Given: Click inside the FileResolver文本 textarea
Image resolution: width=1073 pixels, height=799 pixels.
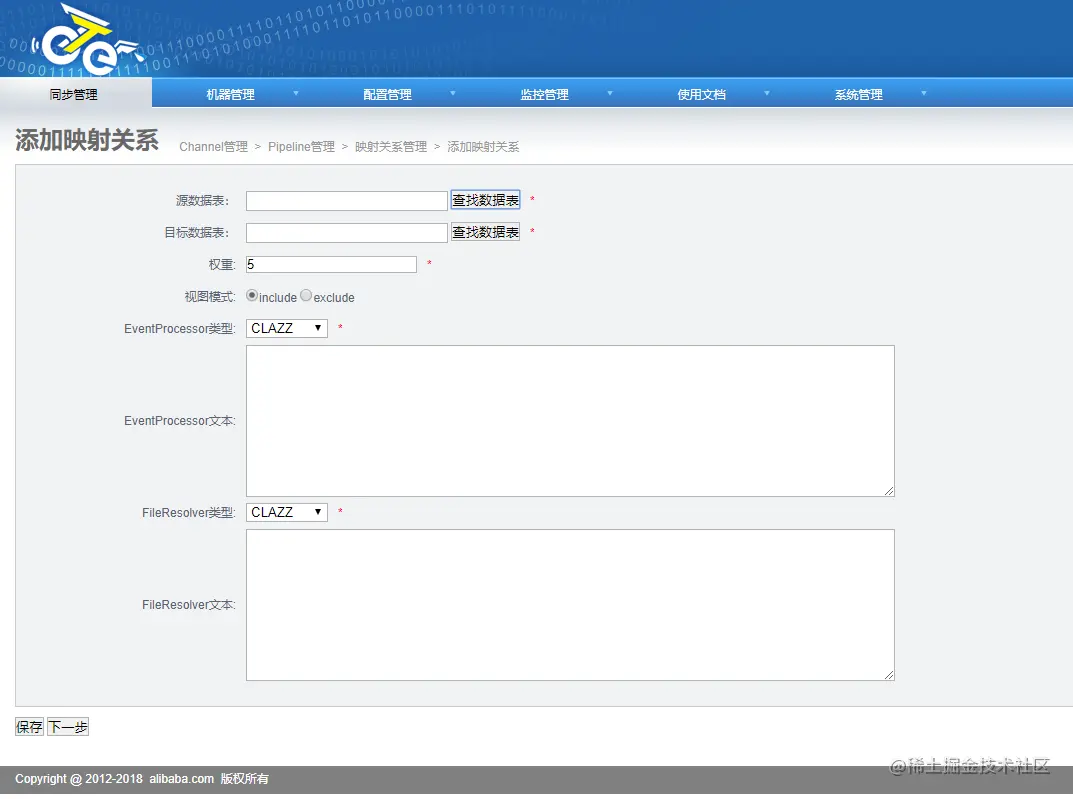Looking at the screenshot, I should pos(570,605).
